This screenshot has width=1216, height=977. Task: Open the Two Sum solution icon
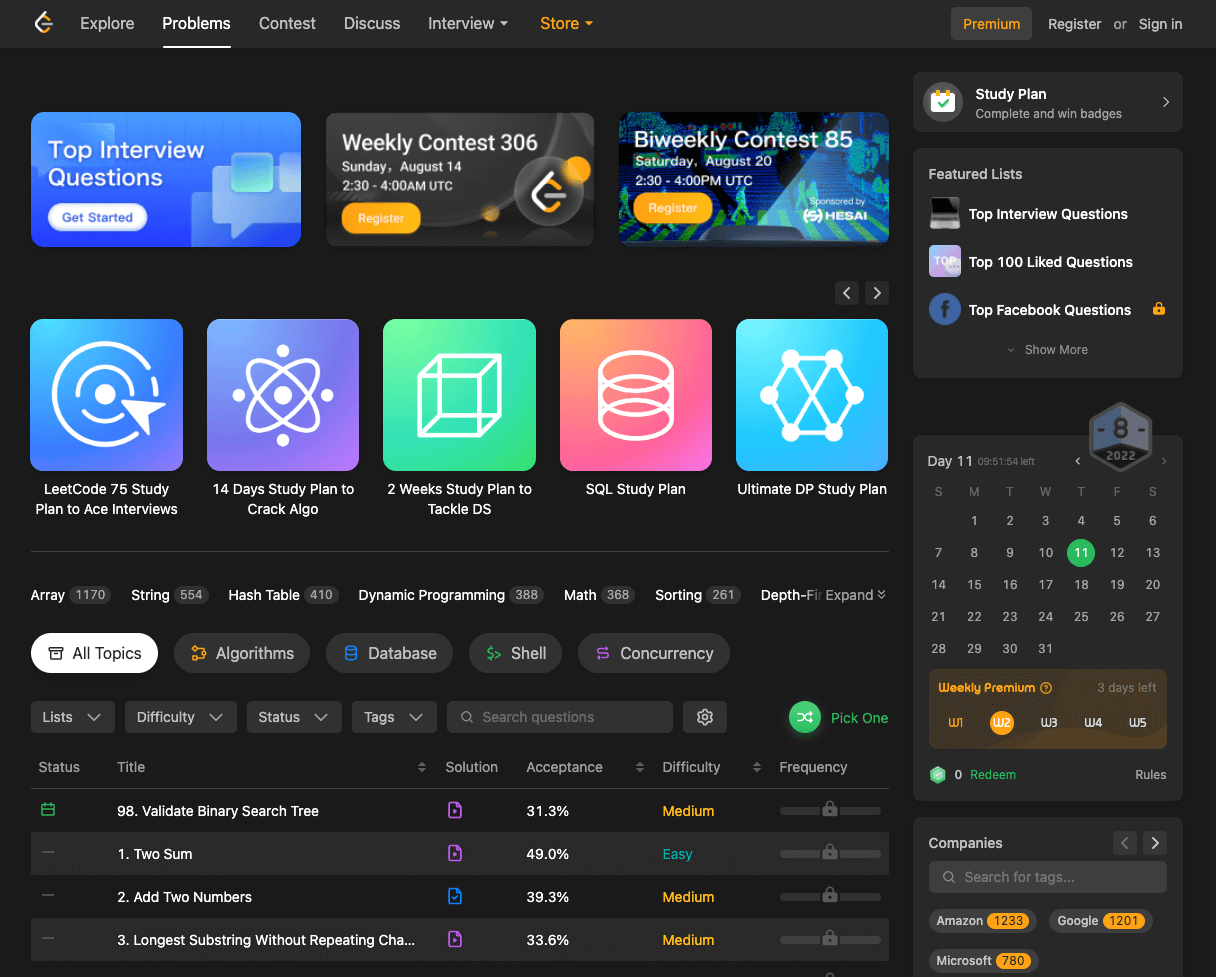(455, 854)
